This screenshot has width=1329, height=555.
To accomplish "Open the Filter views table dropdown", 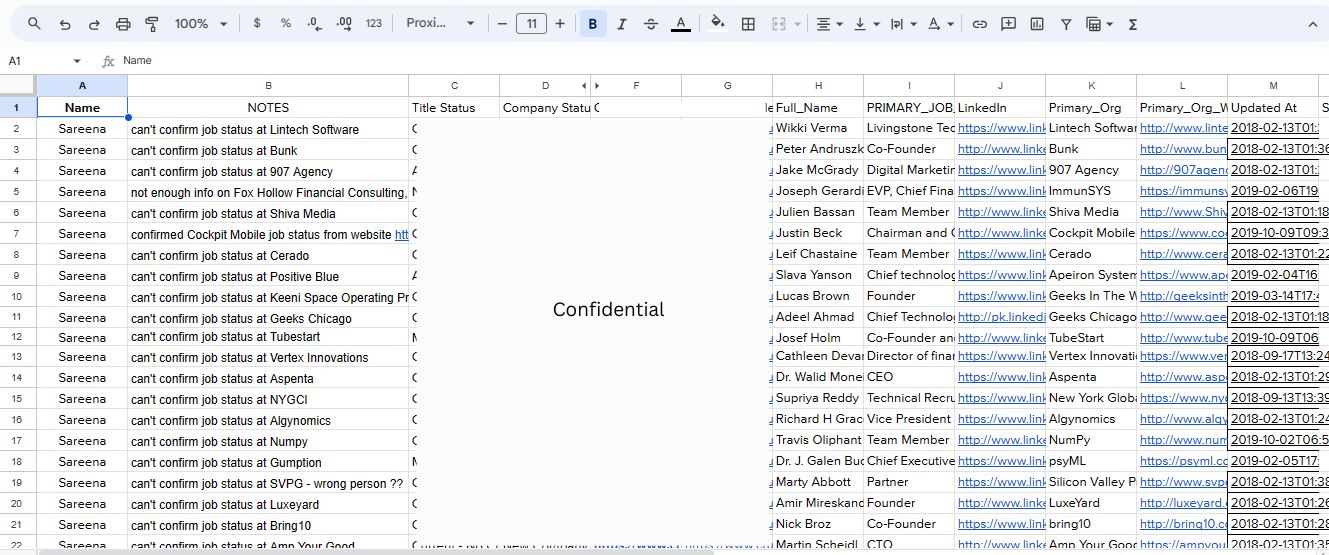I will pos(1100,24).
